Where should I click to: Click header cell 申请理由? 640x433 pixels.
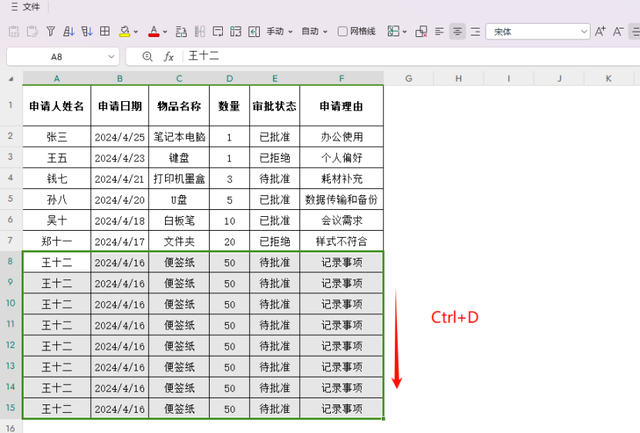click(x=342, y=106)
